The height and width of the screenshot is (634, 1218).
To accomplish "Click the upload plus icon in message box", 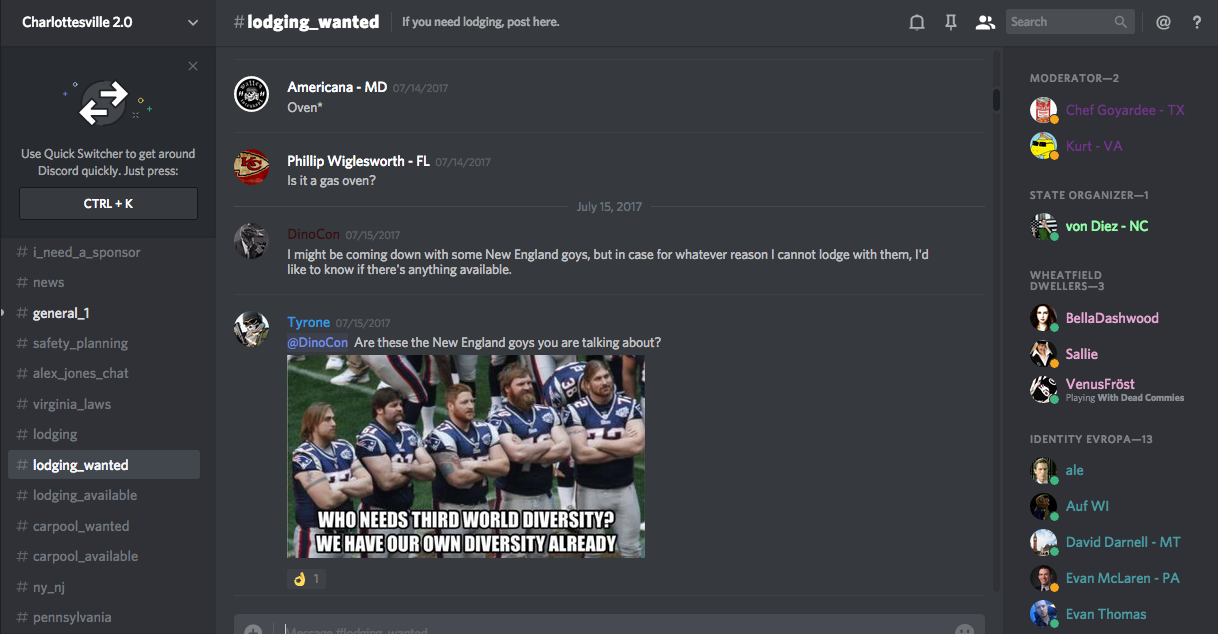I will point(253,630).
